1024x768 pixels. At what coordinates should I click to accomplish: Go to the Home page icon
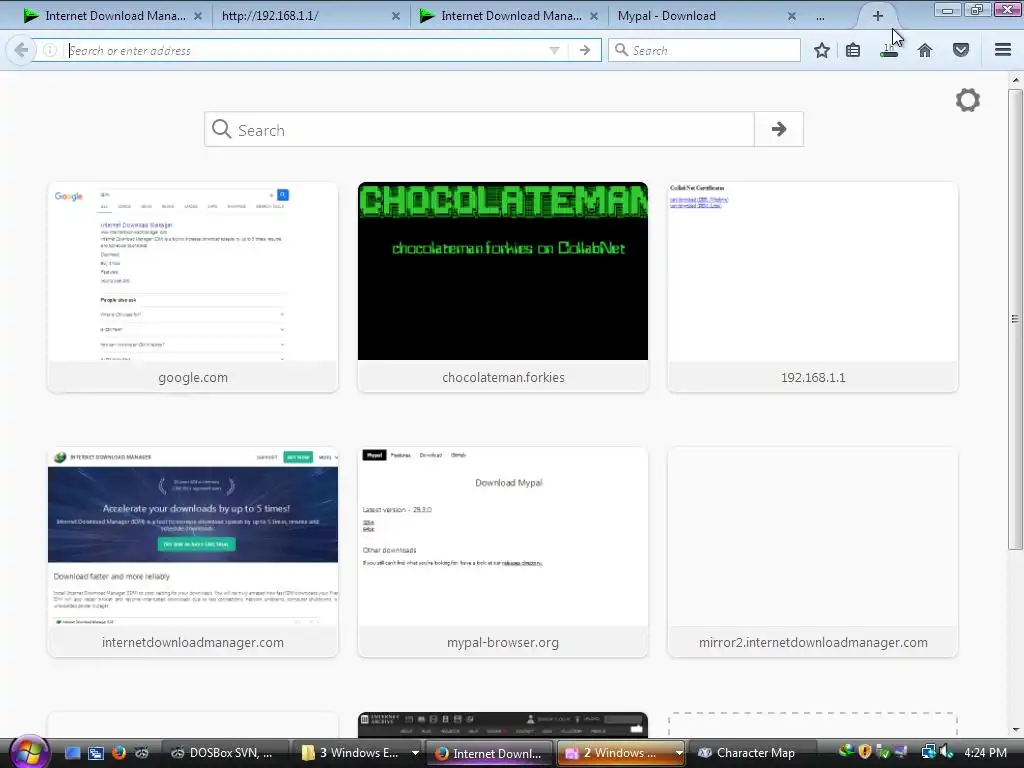pos(925,50)
